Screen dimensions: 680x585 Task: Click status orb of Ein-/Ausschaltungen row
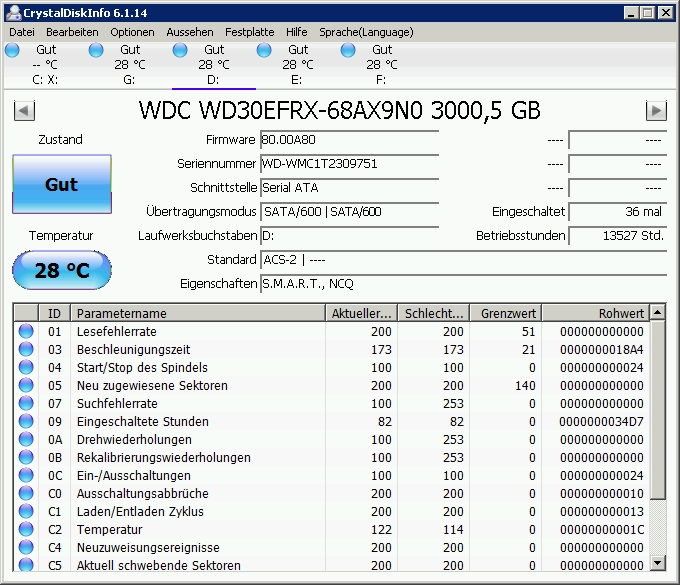click(26, 475)
